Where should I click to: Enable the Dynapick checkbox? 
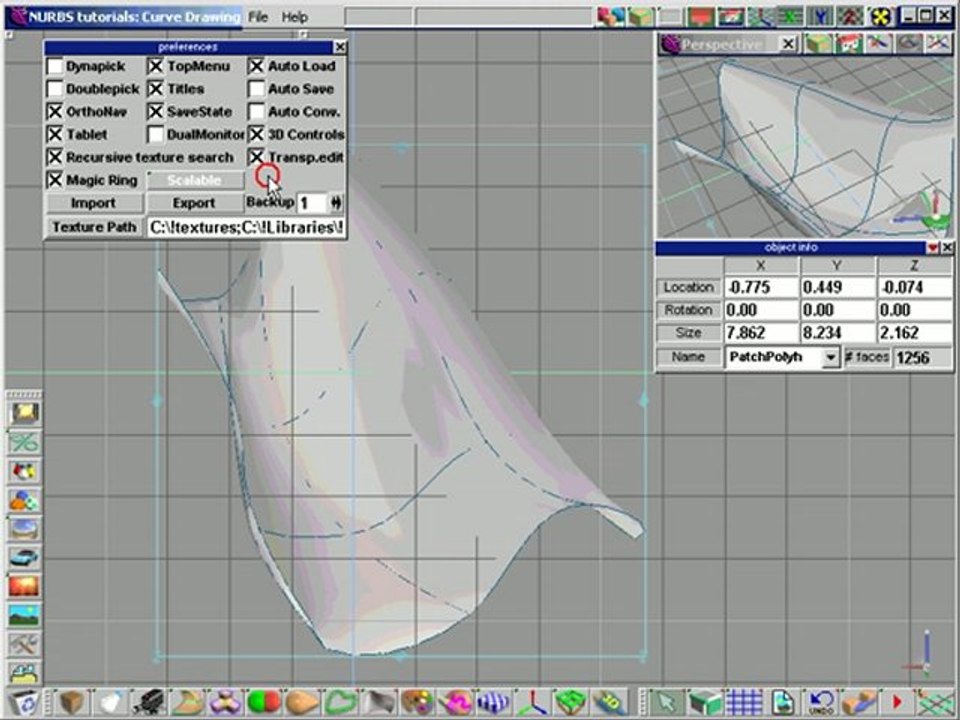coord(55,66)
